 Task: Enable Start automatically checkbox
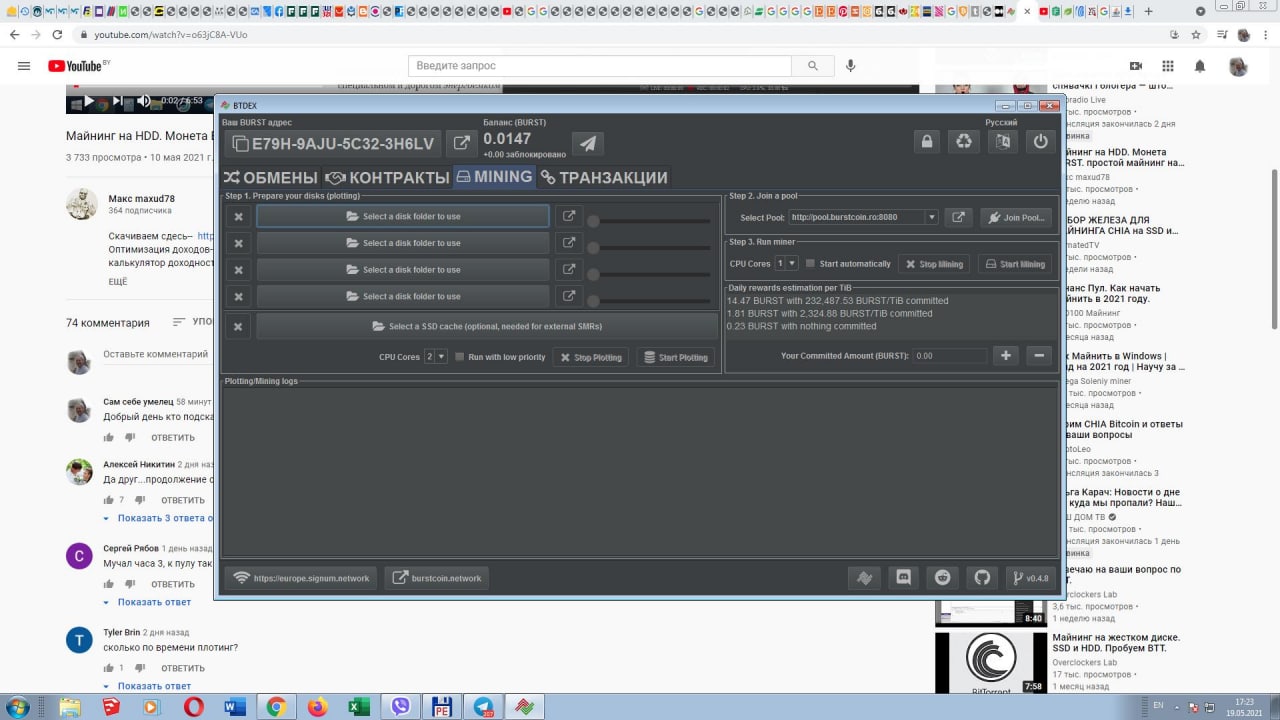pos(811,264)
